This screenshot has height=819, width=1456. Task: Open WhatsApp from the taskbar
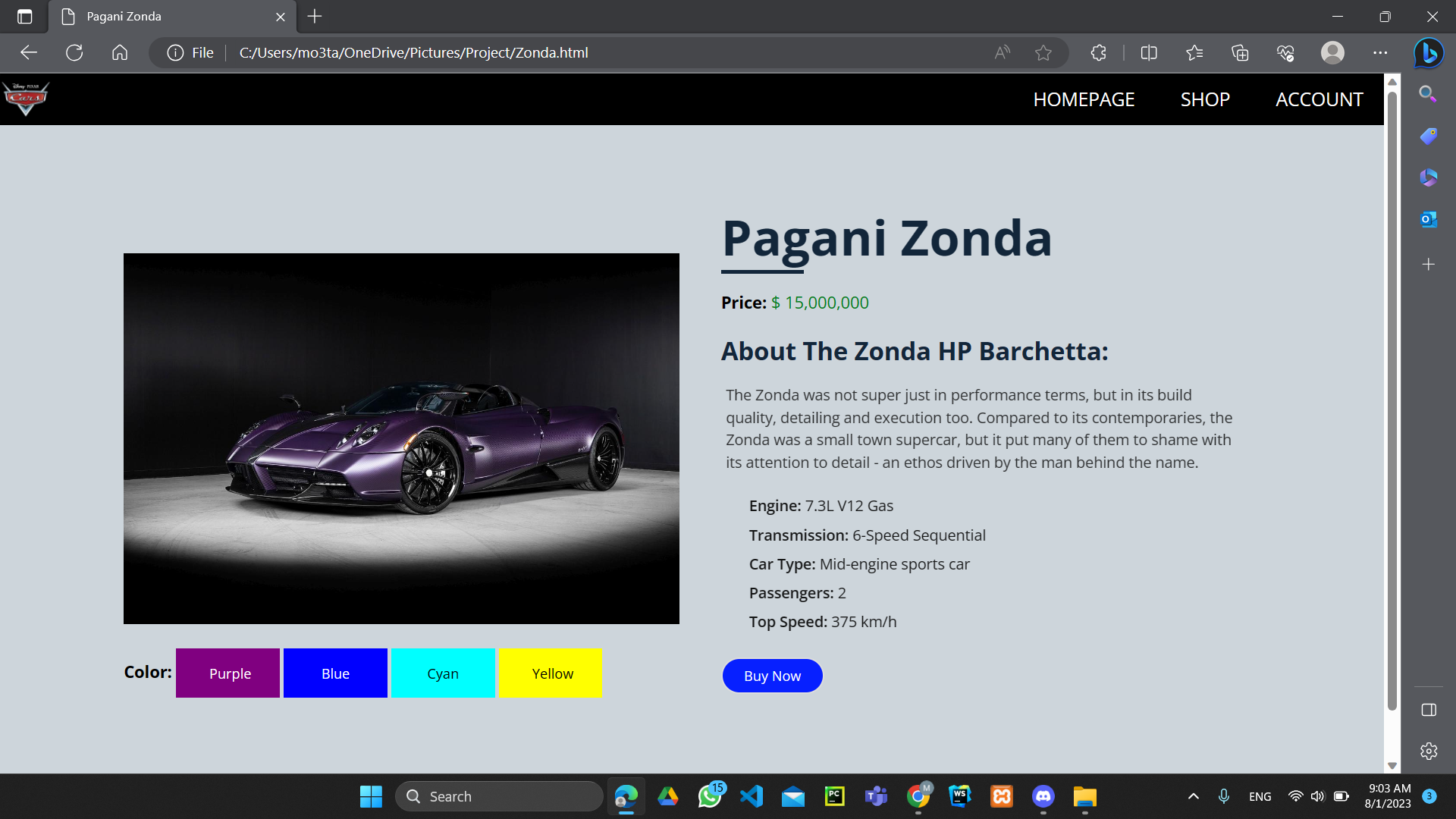[x=710, y=796]
